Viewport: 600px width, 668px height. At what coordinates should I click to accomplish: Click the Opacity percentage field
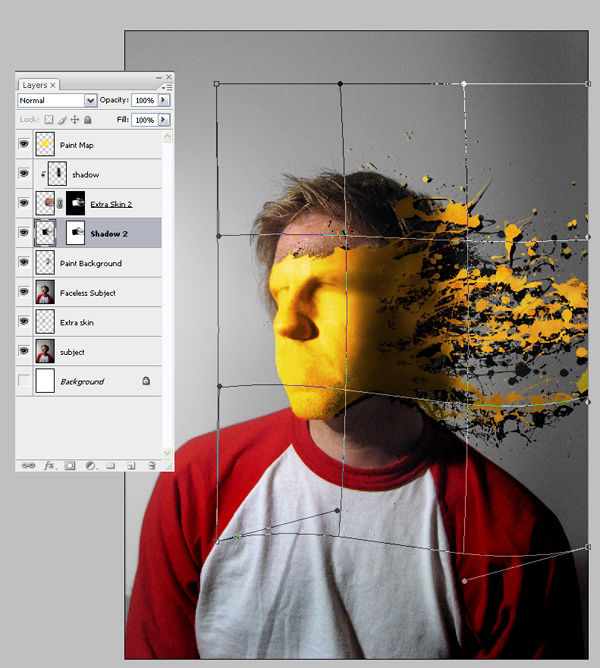pyautogui.click(x=144, y=100)
